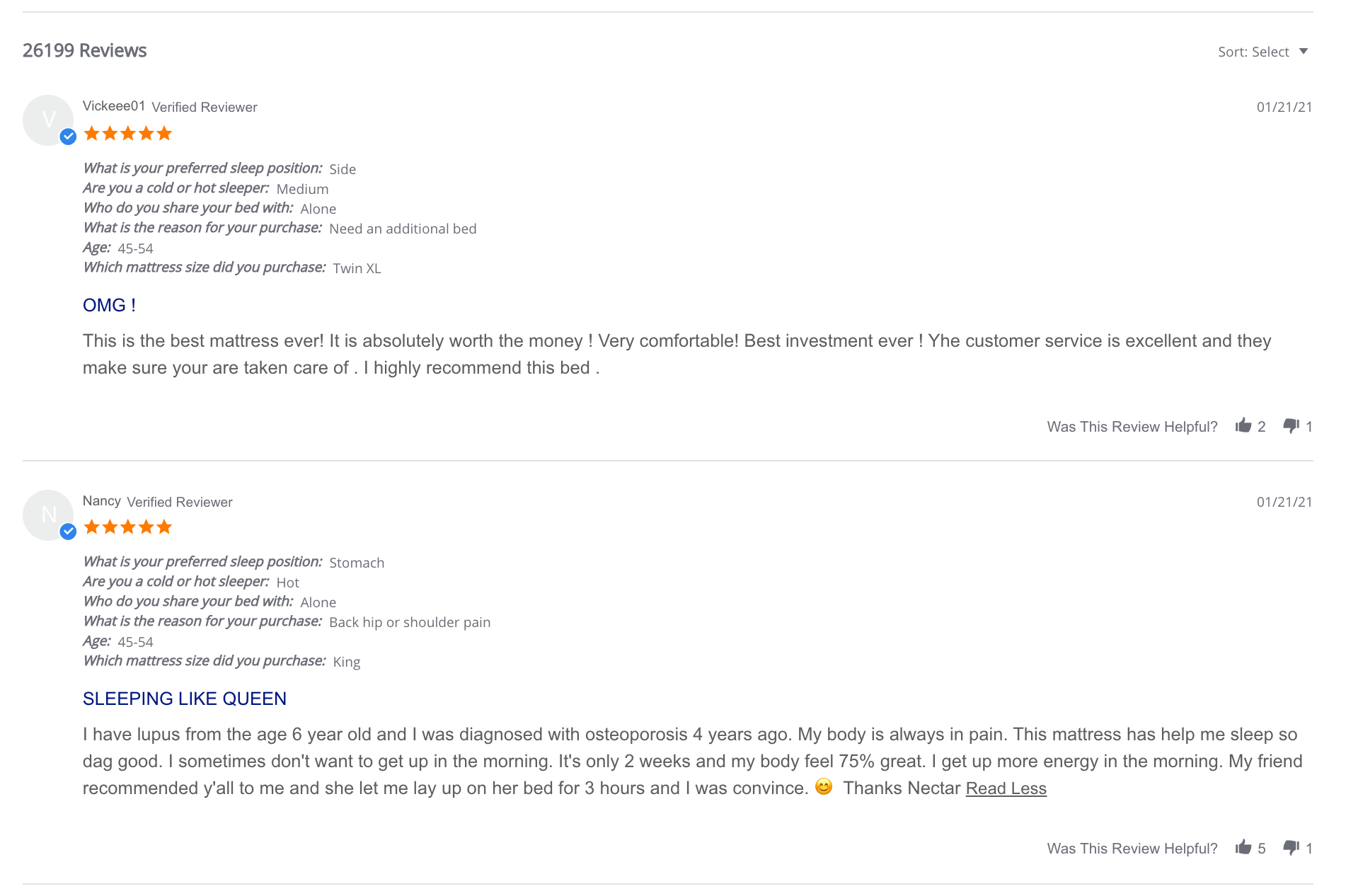
Task: Click Vickeee01's review date 01/21/21
Action: click(1284, 108)
